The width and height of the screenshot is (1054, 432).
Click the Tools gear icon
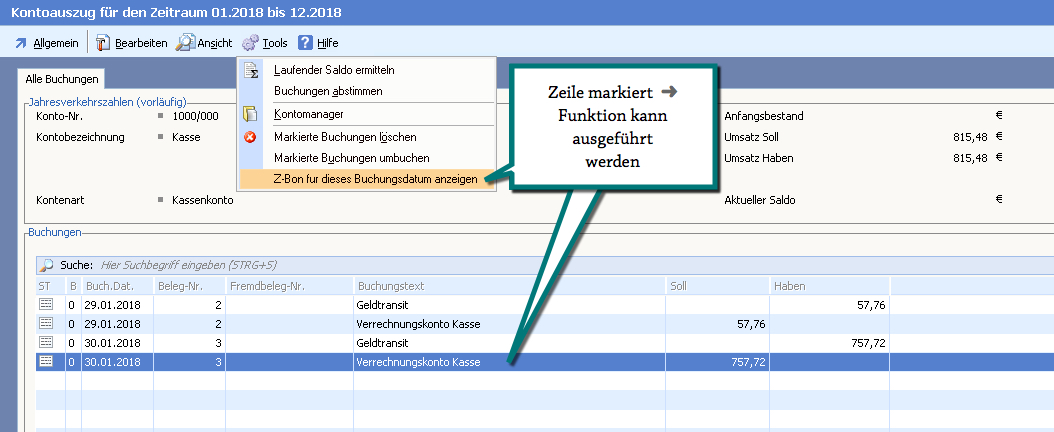tap(250, 43)
